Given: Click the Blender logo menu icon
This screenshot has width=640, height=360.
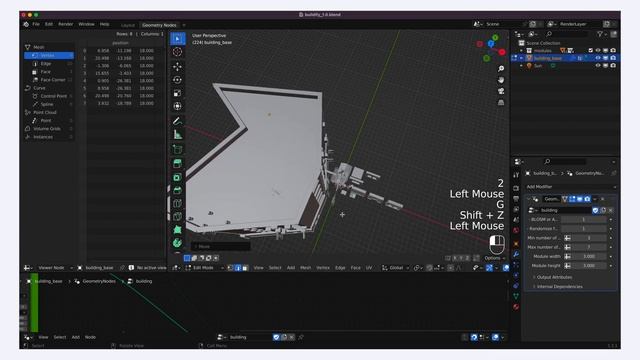Looking at the screenshot, I should (26, 24).
